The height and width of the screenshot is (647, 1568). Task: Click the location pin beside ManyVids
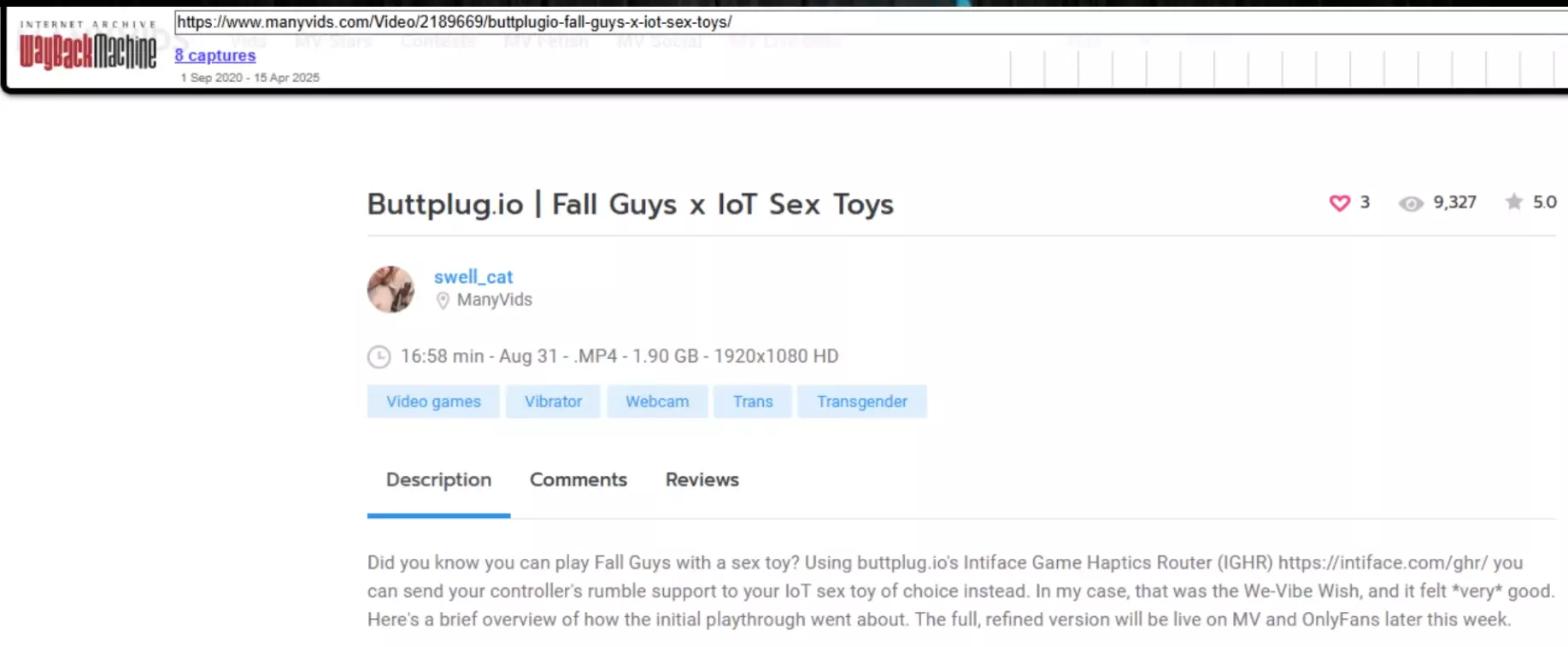[x=443, y=300]
